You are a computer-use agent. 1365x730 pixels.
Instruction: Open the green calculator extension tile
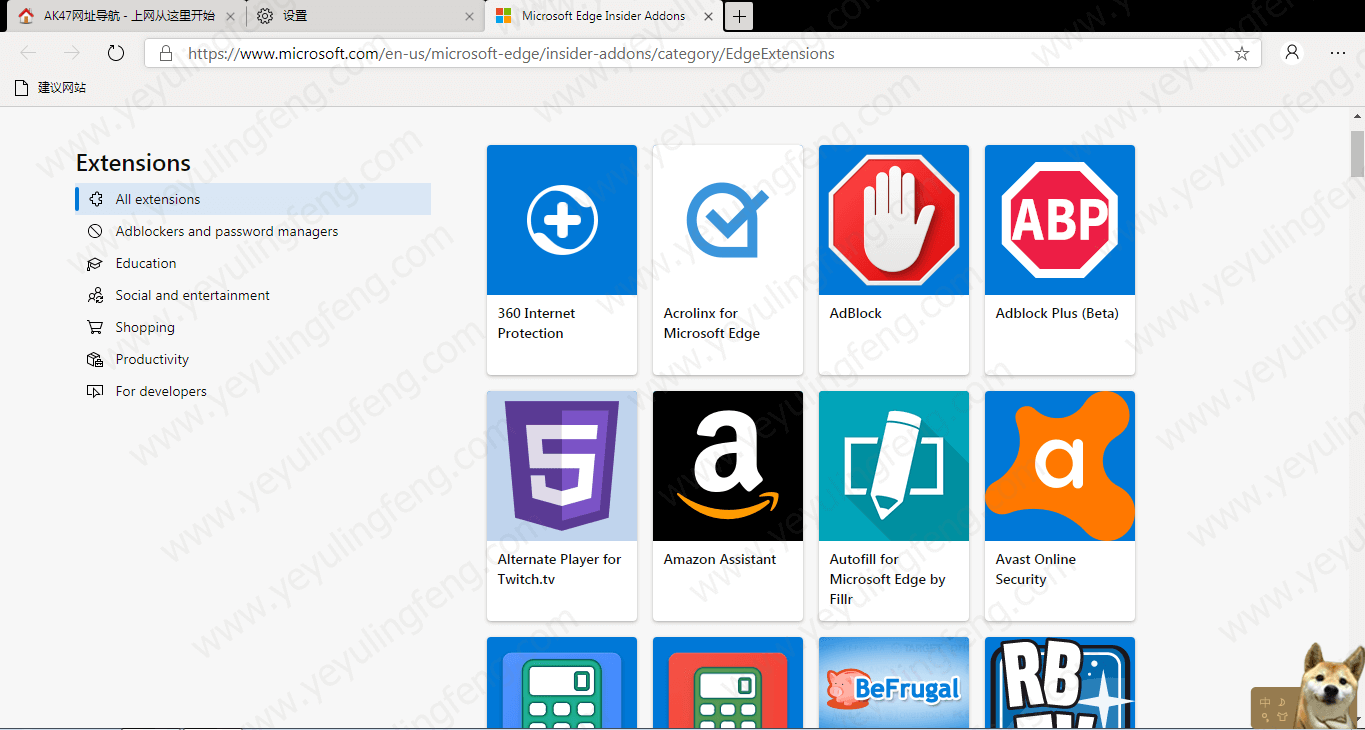(x=562, y=683)
